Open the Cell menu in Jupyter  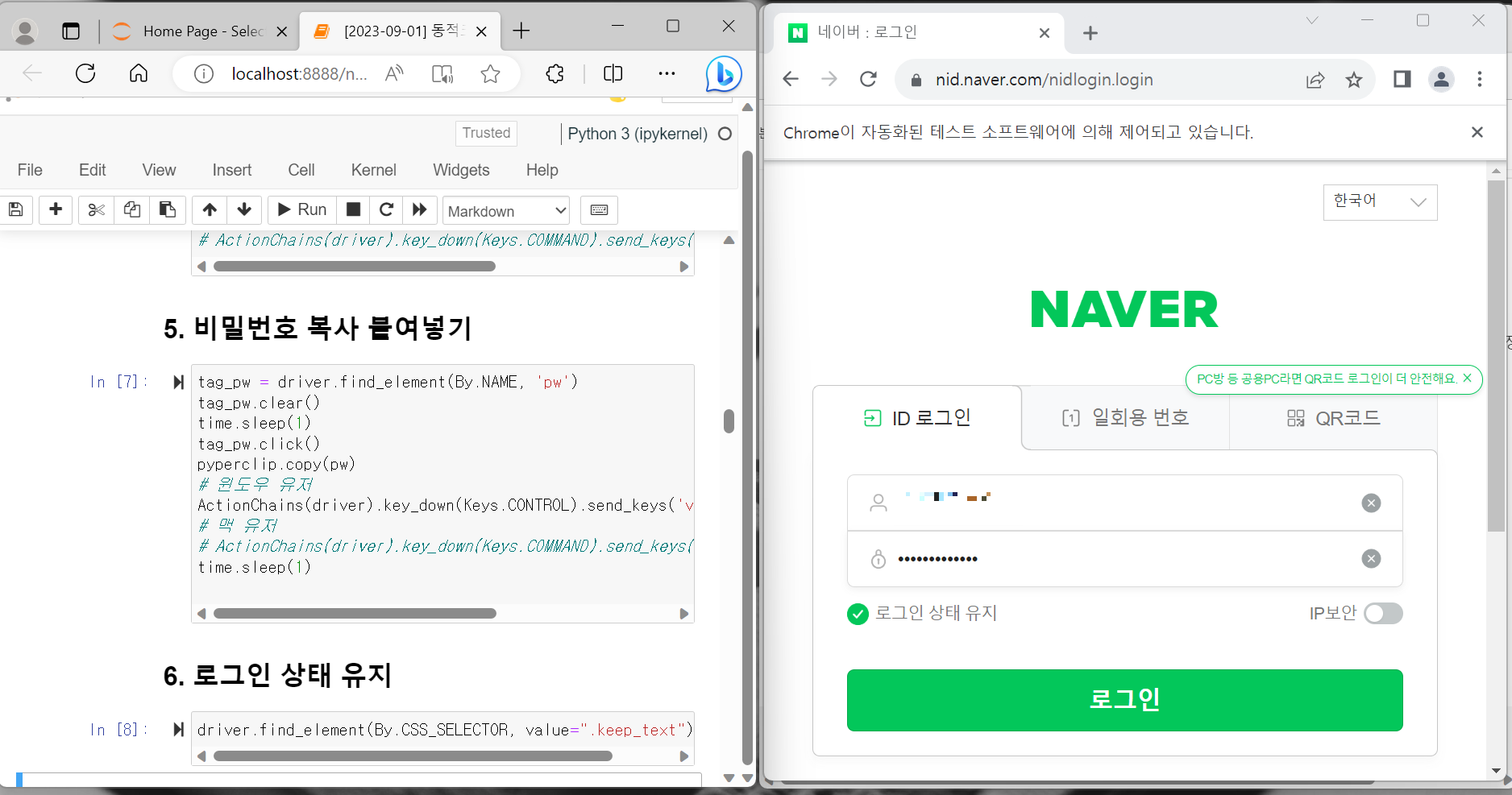(x=301, y=170)
